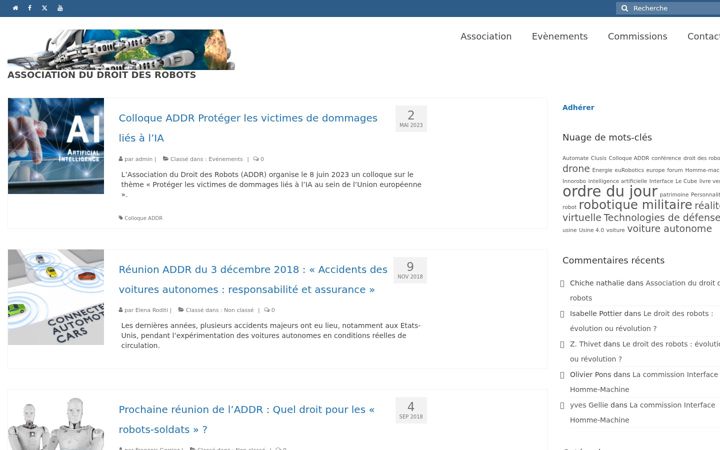Select the Automate keyword tag
Image resolution: width=720 pixels, height=450 pixels.
click(575, 158)
